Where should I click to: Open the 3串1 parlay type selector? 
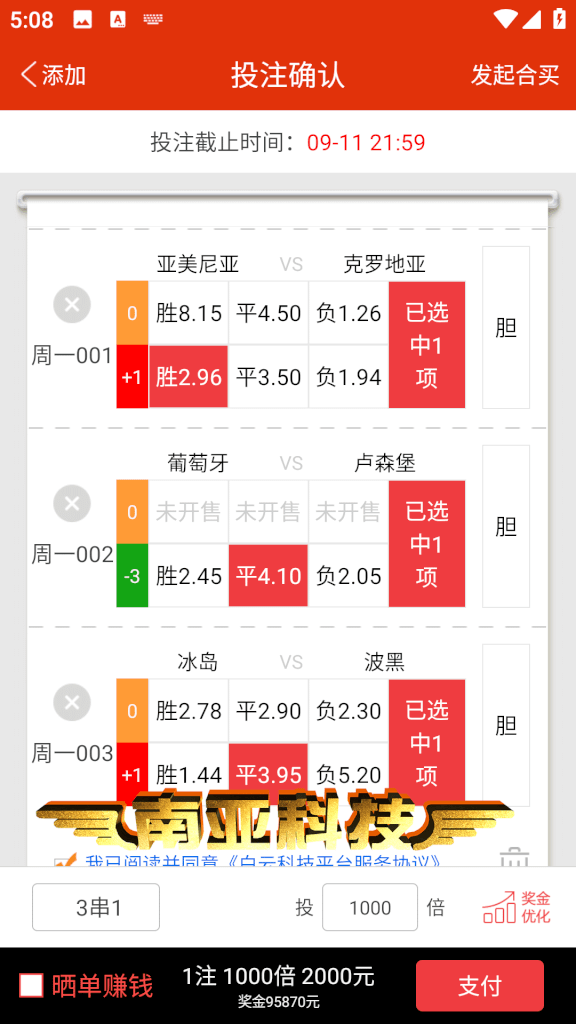point(96,907)
